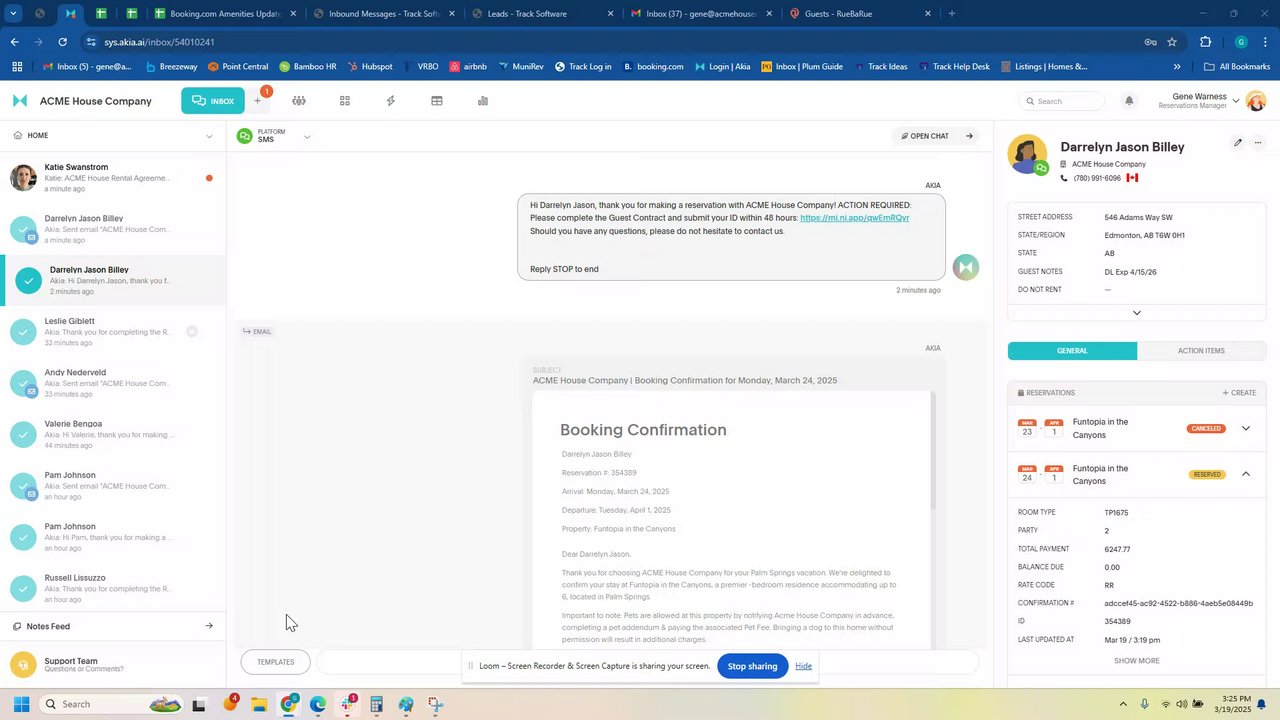Click the notifications bell icon
The height and width of the screenshot is (720, 1280).
pos(1129,101)
